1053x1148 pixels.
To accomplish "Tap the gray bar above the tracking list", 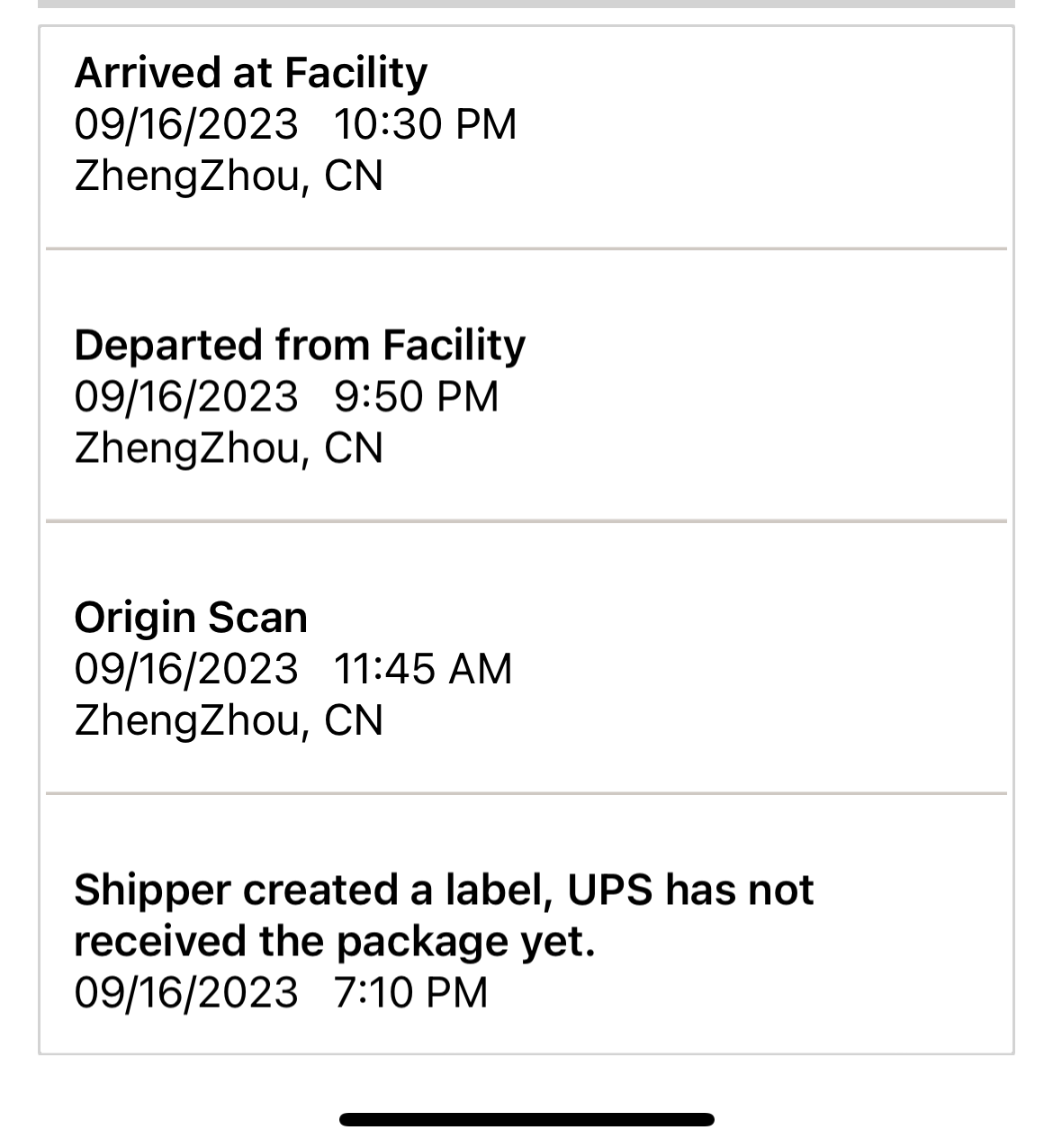I will [526, 4].
